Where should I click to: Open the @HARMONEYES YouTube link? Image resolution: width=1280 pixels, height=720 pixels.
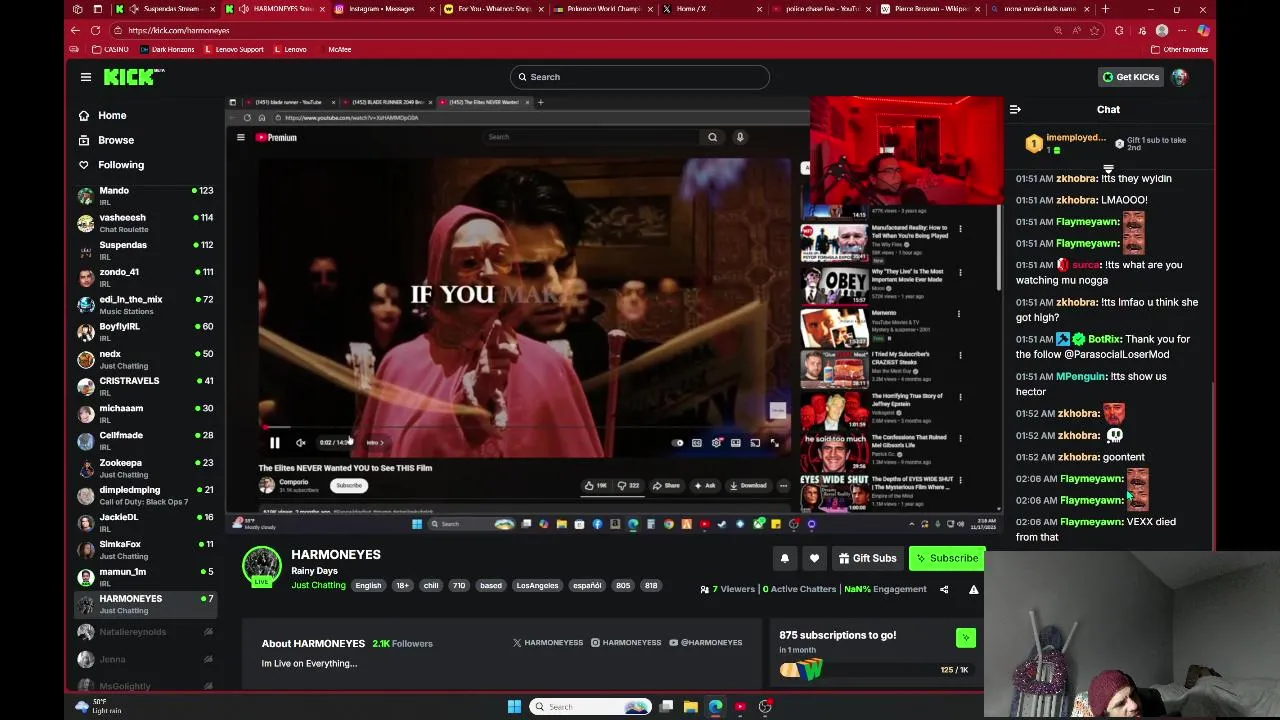tap(706, 643)
